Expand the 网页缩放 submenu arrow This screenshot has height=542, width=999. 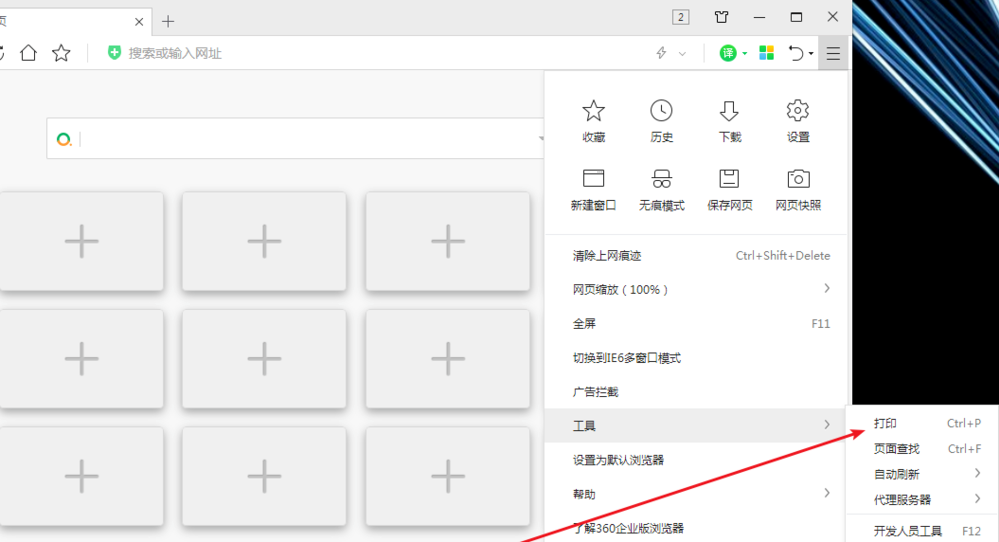[x=827, y=289]
